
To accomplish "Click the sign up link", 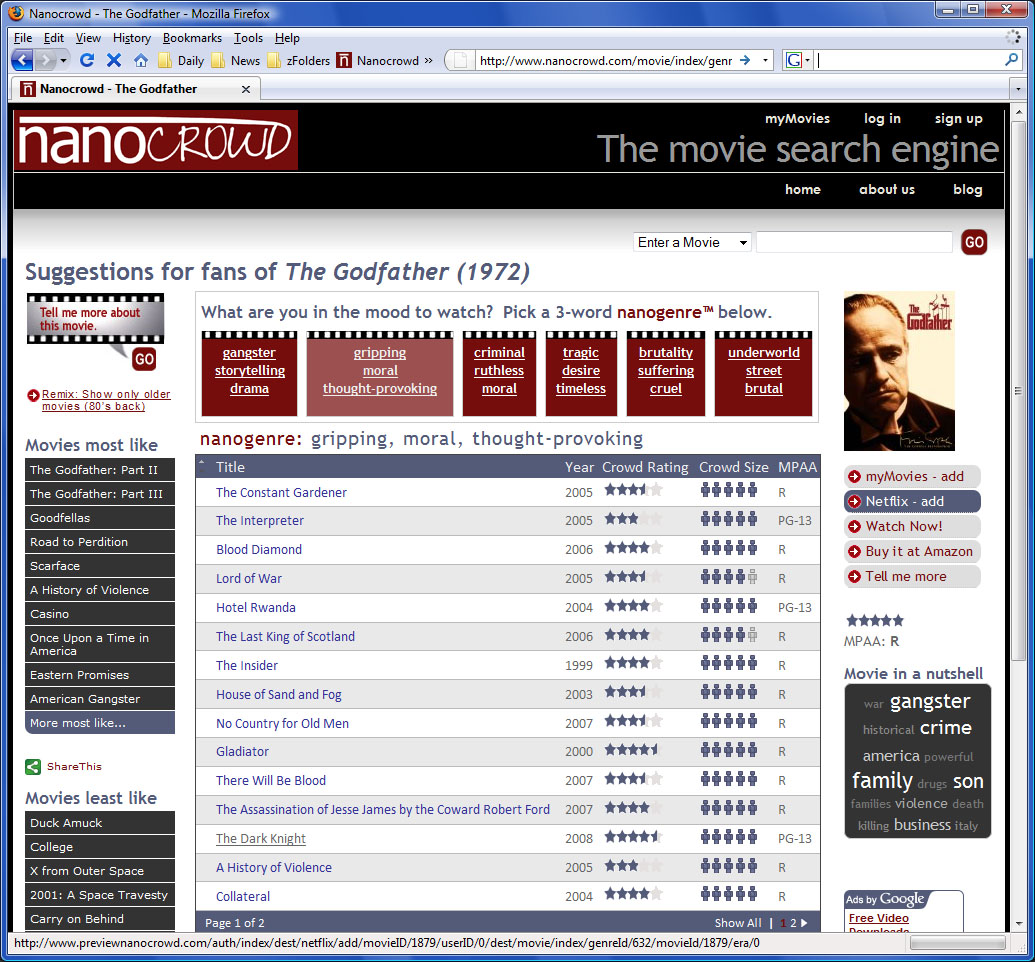I will (x=958, y=118).
